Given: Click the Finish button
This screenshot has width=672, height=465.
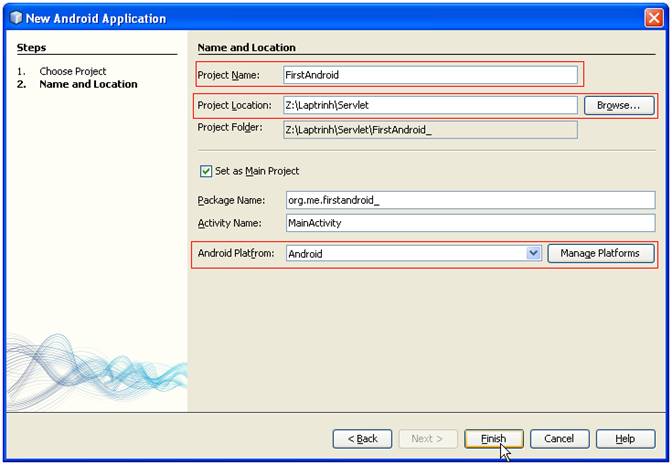Looking at the screenshot, I should coord(494,439).
